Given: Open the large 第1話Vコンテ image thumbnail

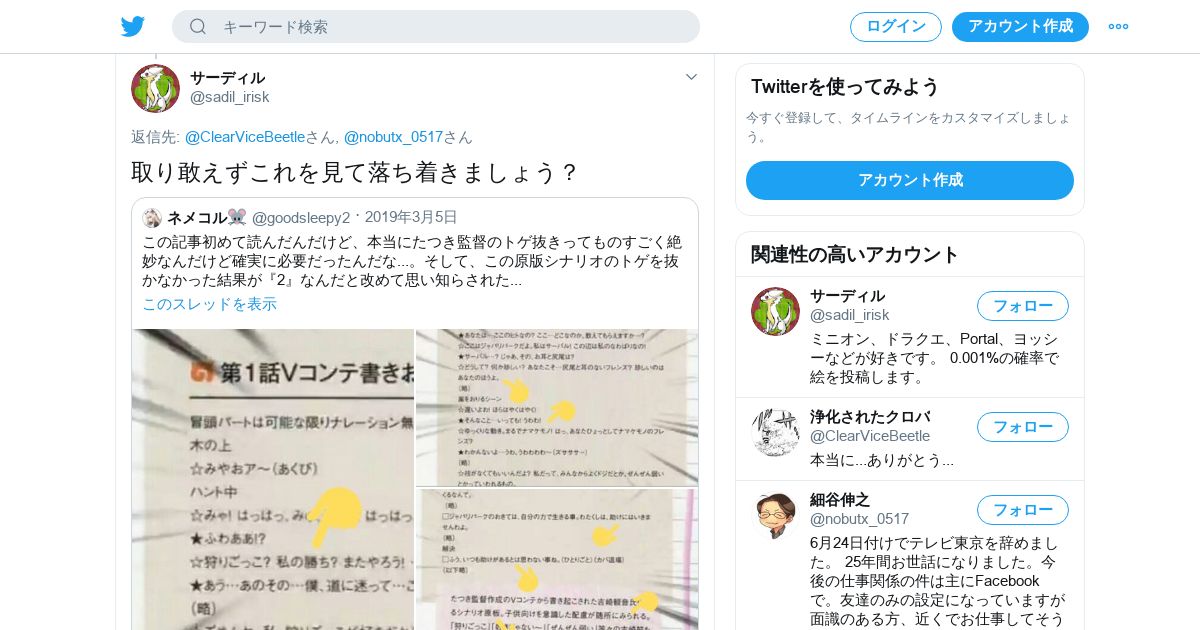Looking at the screenshot, I should pyautogui.click(x=273, y=479).
